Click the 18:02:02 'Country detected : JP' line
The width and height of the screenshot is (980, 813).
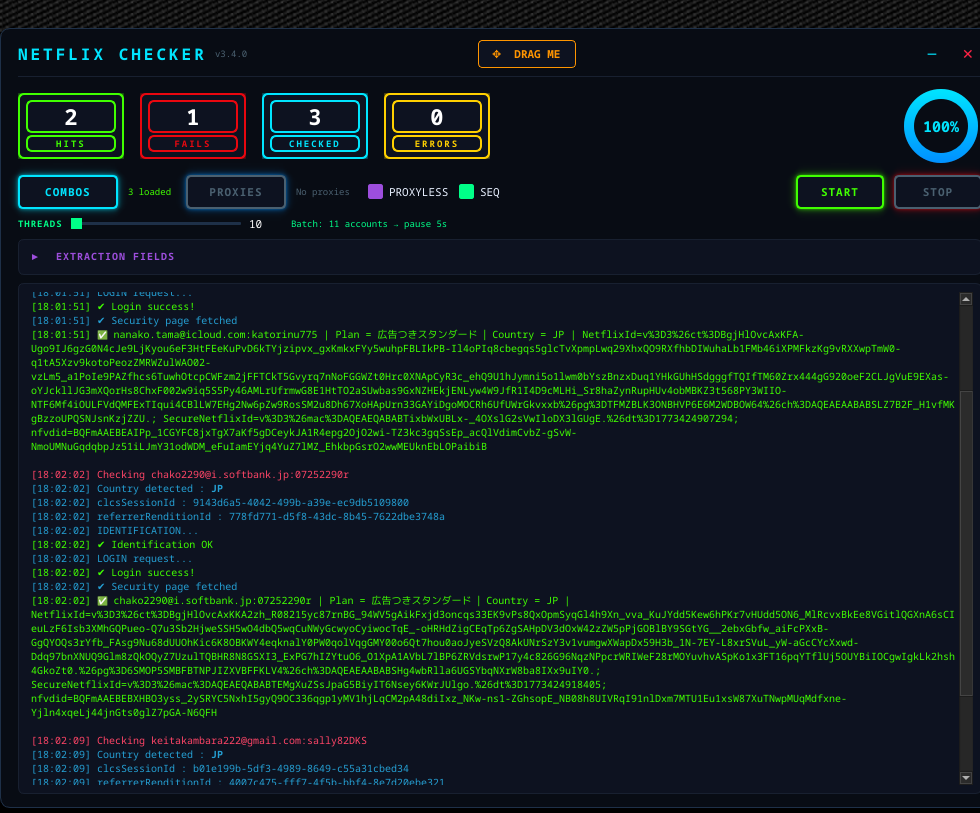127,489
